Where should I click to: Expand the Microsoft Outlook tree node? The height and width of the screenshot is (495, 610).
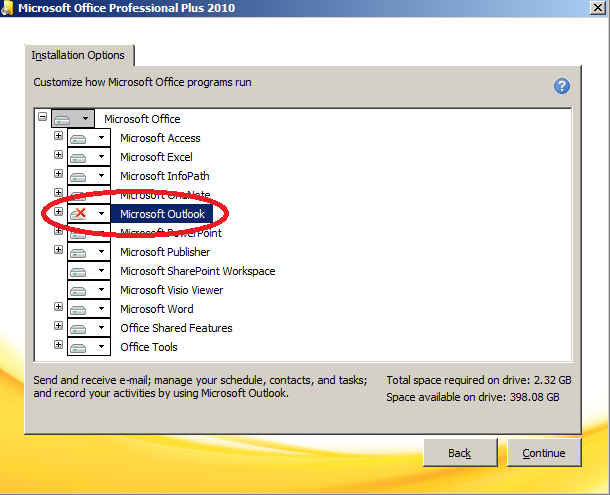point(58,212)
